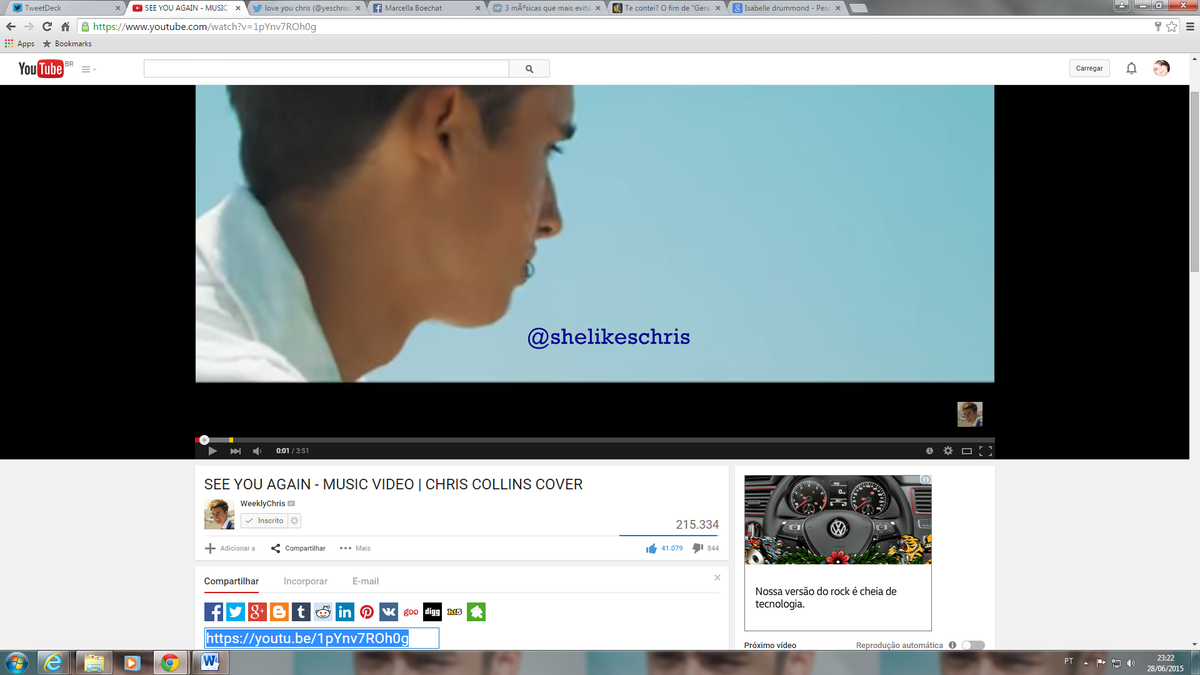1200x675 pixels.
Task: Share on Tumblr
Action: [301, 612]
